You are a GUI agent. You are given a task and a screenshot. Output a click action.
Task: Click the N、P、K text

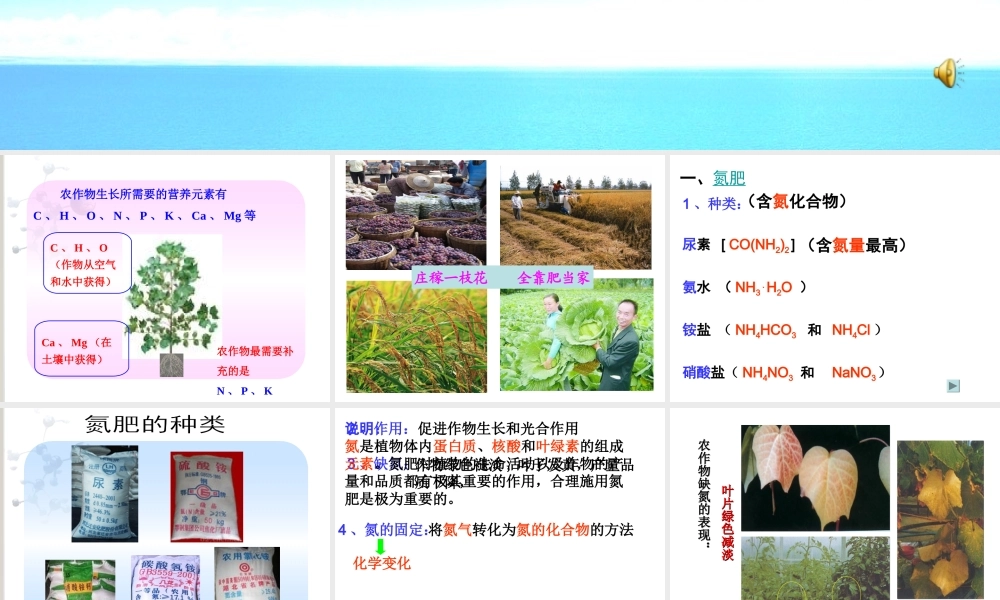pos(244,391)
